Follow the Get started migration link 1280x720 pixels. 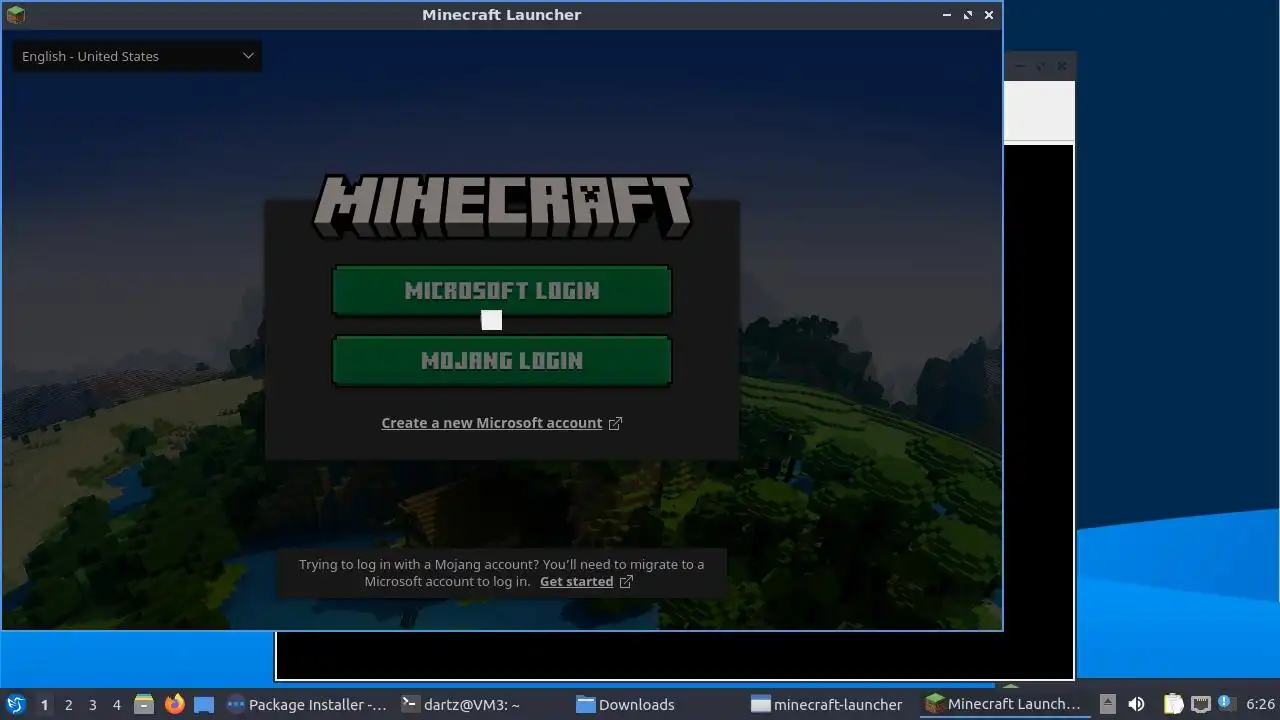pos(576,582)
